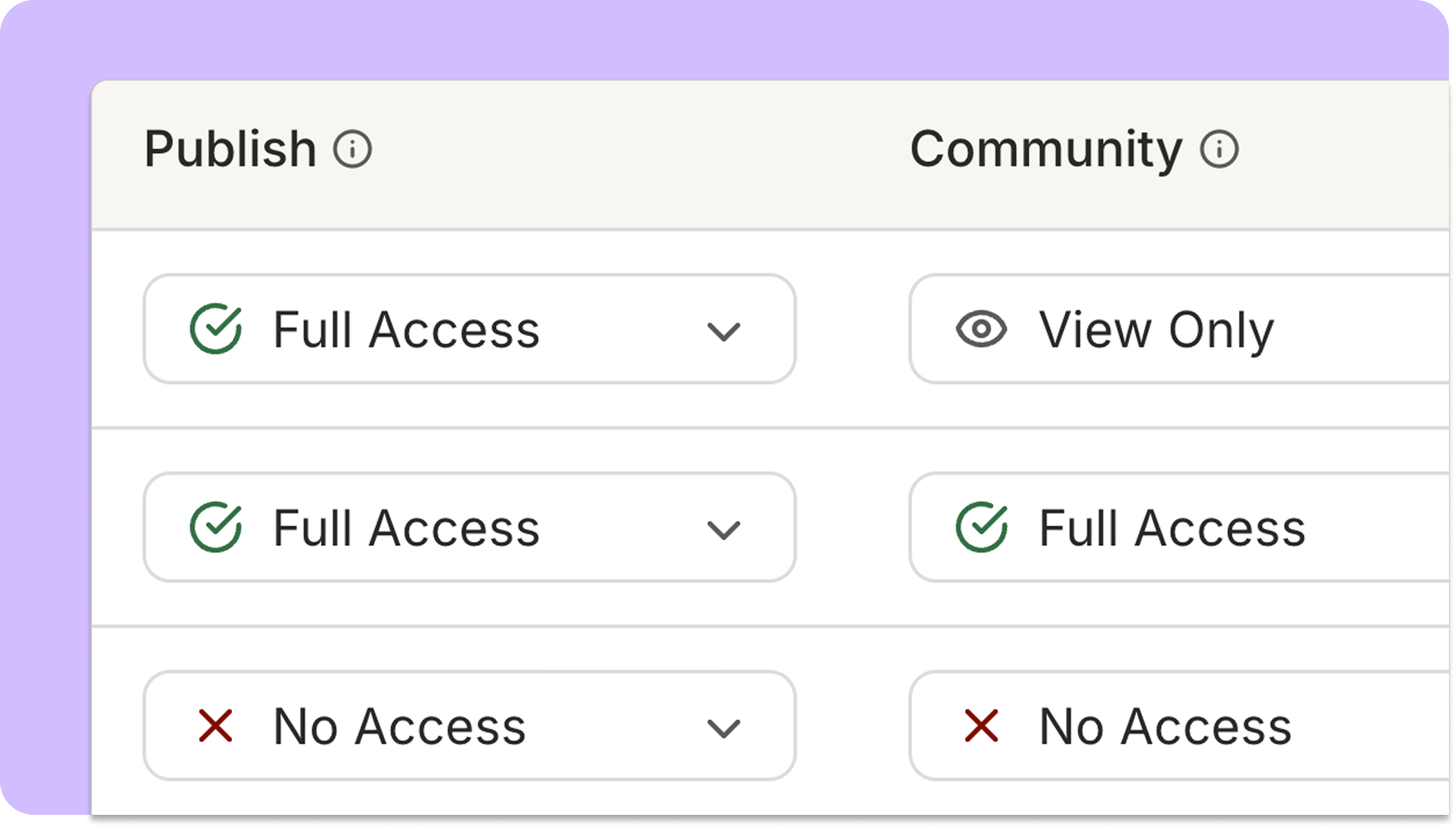Expand Publish No Access dropdown chevron
Screen dimensions: 1456x829
point(724,728)
